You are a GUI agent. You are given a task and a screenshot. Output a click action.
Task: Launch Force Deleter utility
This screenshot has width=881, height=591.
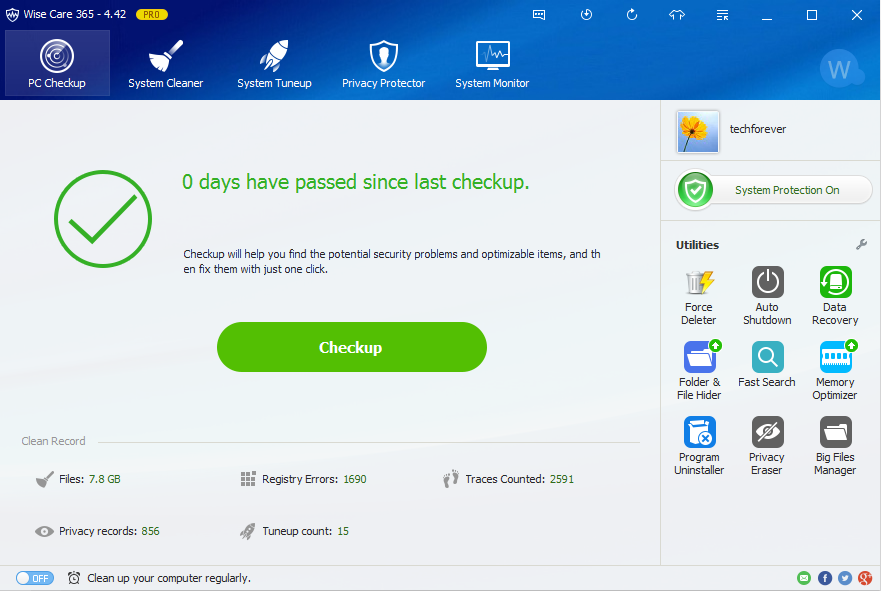[698, 297]
